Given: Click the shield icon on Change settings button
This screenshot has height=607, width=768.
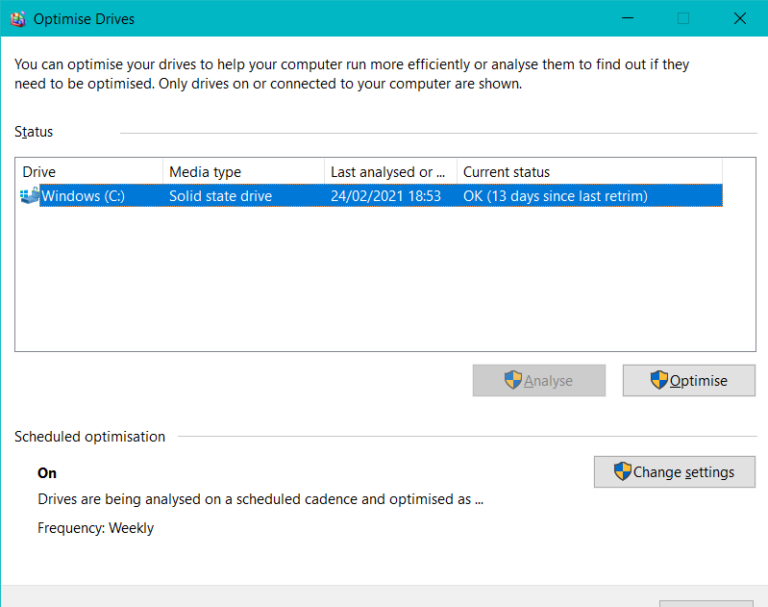Looking at the screenshot, I should [622, 472].
